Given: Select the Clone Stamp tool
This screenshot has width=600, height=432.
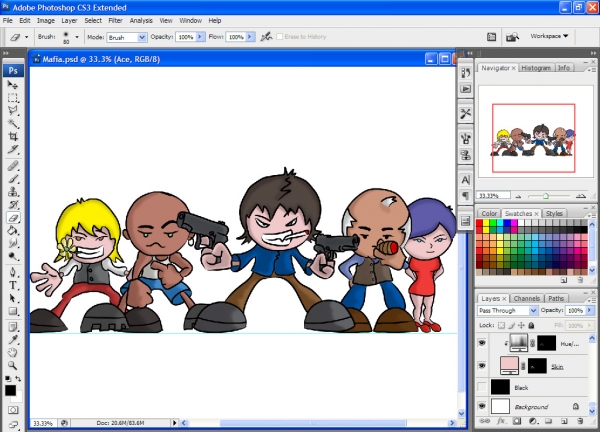Looking at the screenshot, I should click(x=13, y=192).
